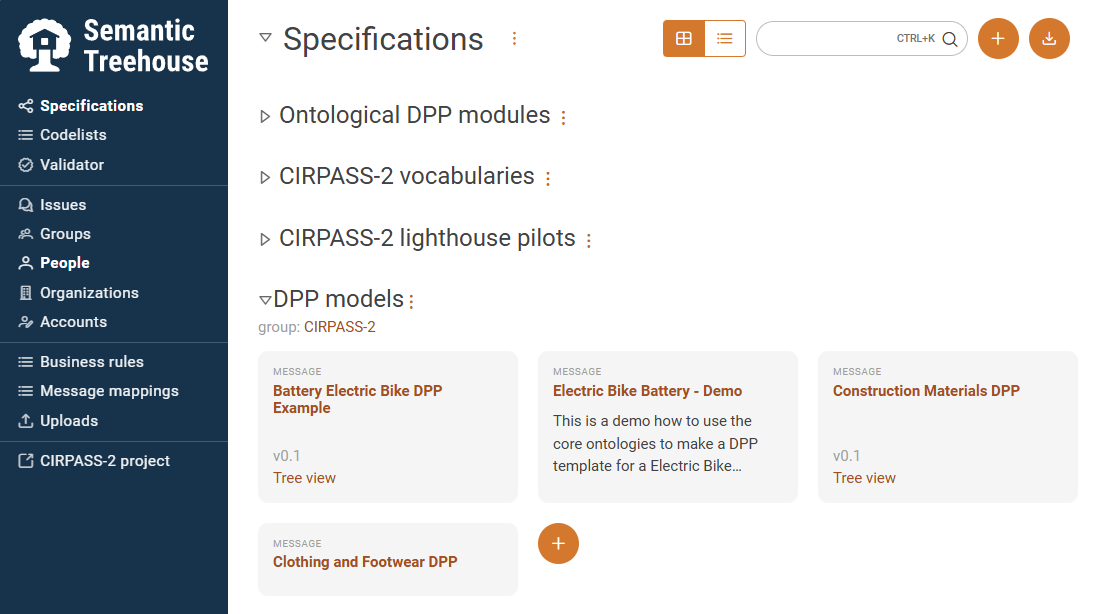
Task: Switch to list view
Action: [725, 38]
